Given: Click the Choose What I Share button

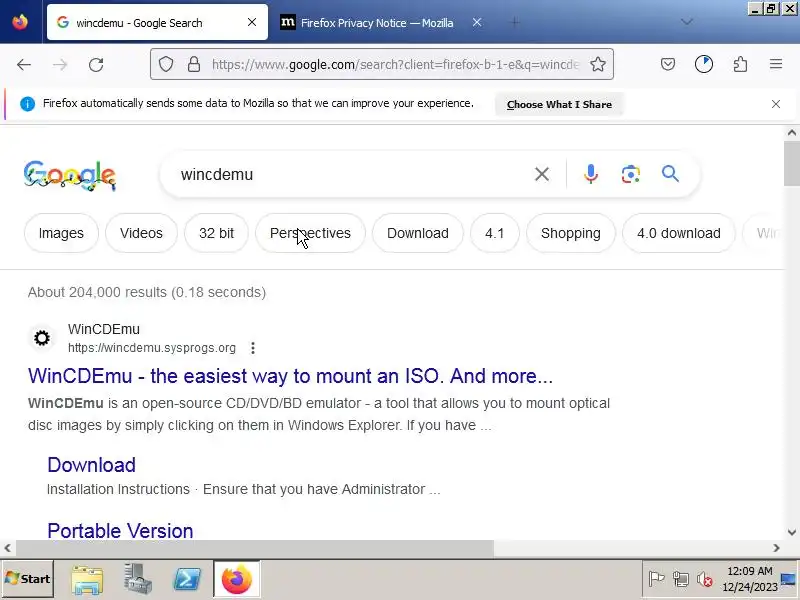Looking at the screenshot, I should 559,105.
